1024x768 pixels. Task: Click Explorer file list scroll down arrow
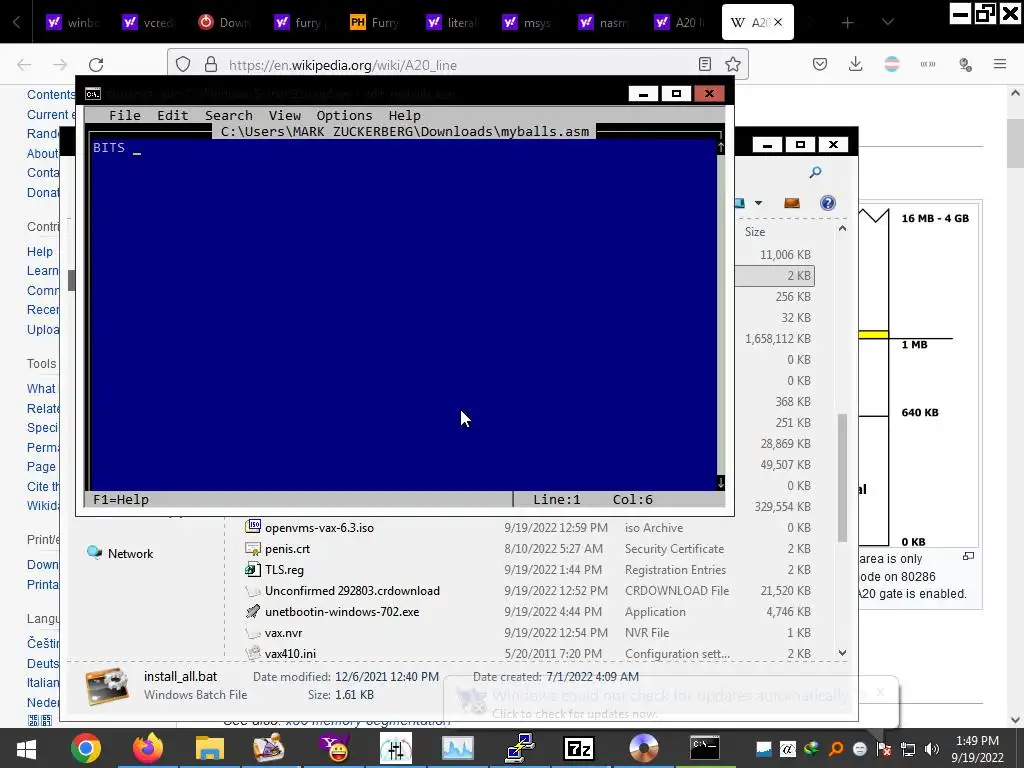[x=842, y=652]
